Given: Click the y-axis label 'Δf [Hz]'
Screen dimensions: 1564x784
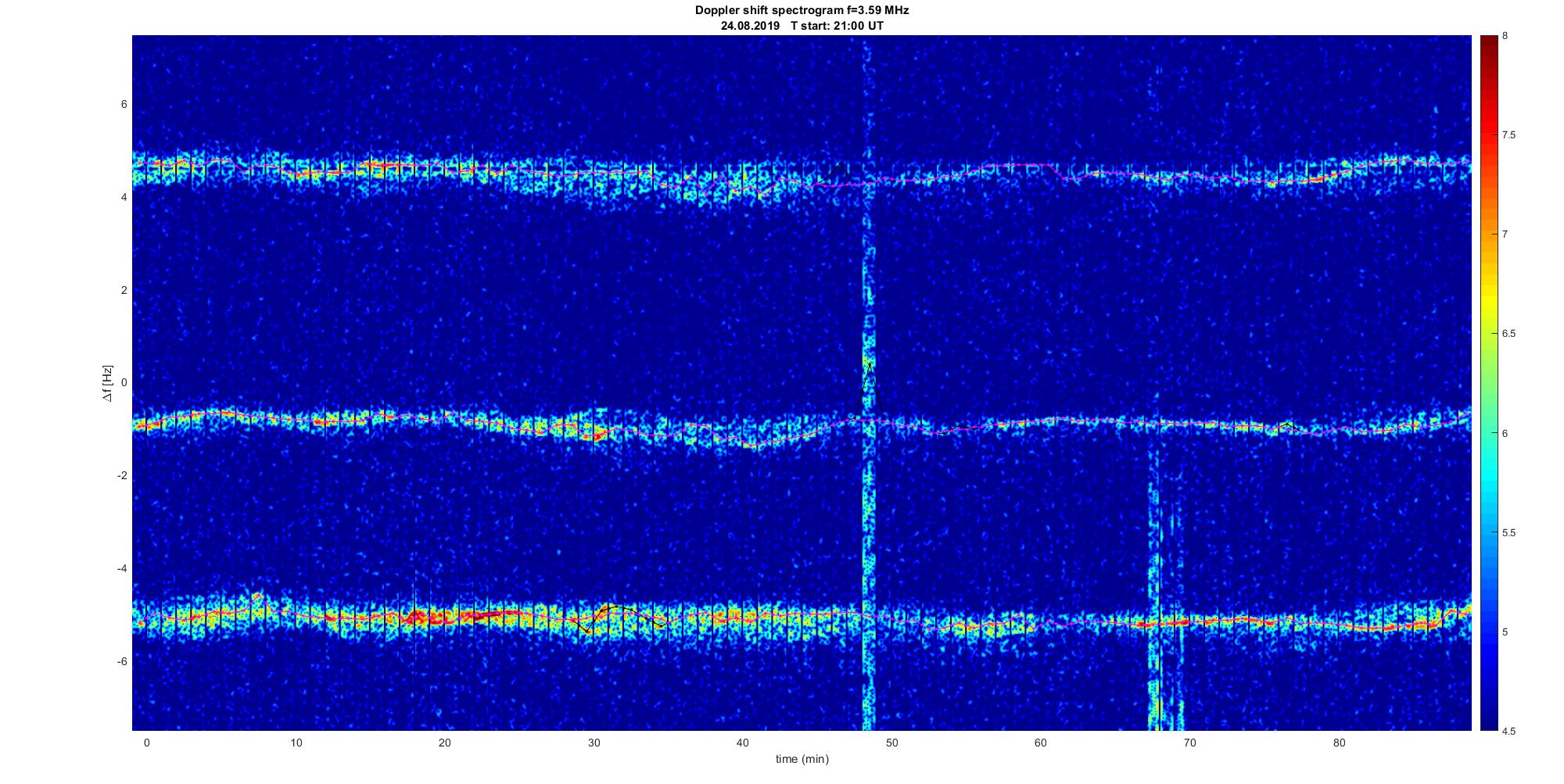Looking at the screenshot, I should (x=107, y=383).
